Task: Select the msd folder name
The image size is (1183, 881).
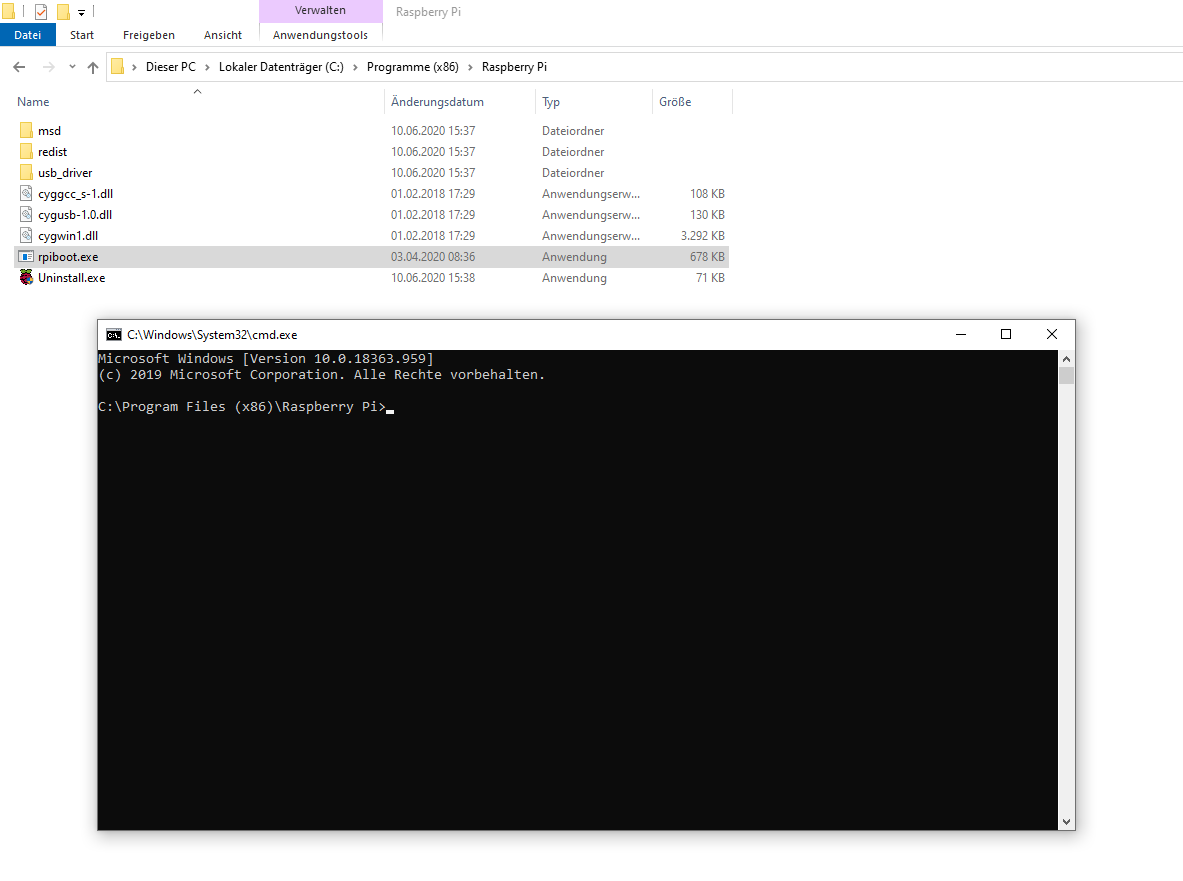Action: pyautogui.click(x=49, y=130)
